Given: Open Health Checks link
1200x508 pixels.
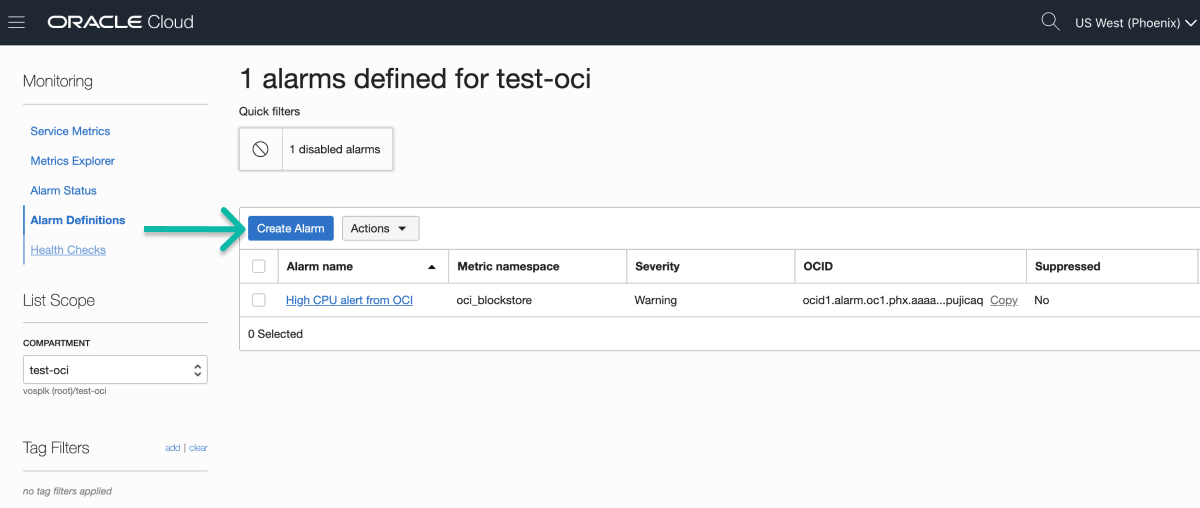Looking at the screenshot, I should coord(68,250).
